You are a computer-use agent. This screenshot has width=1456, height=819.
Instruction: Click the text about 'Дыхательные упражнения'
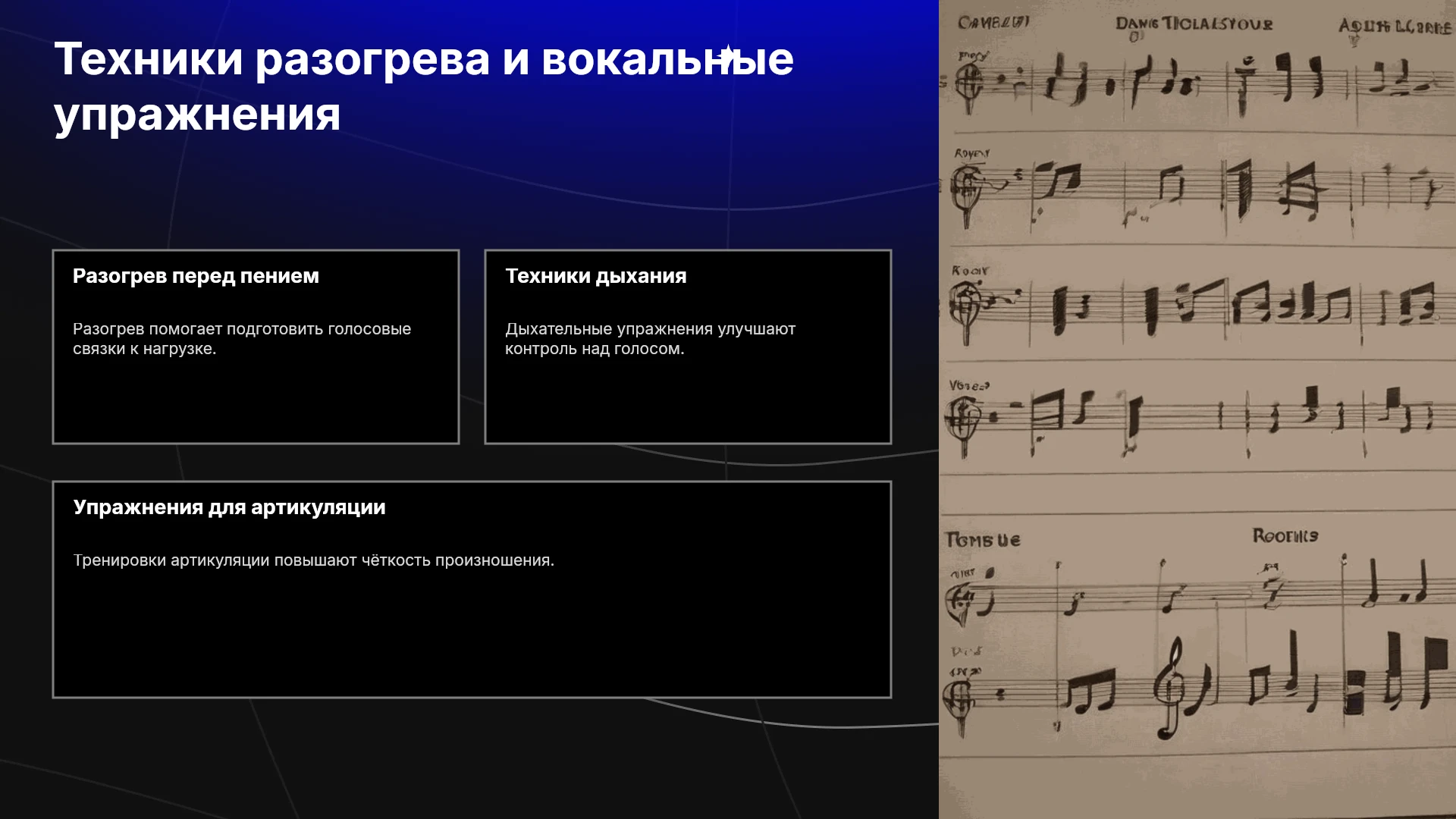[650, 339]
